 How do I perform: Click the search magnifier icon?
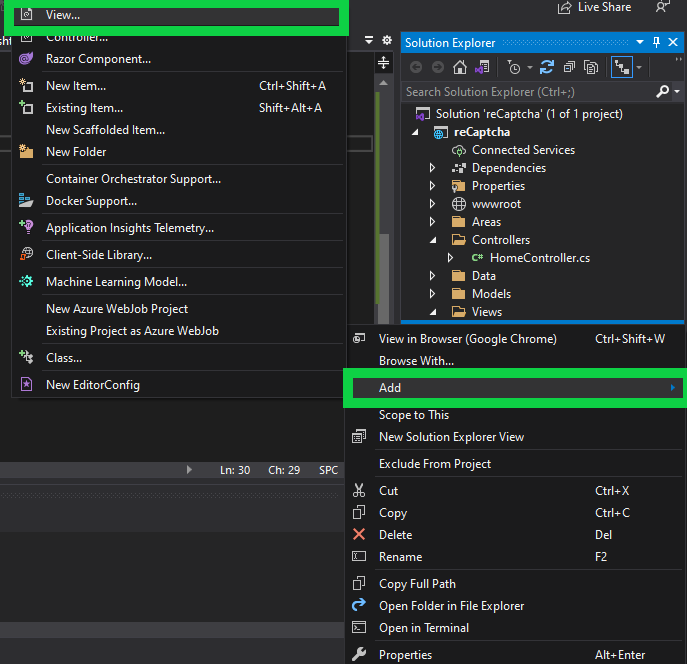pyautogui.click(x=662, y=92)
